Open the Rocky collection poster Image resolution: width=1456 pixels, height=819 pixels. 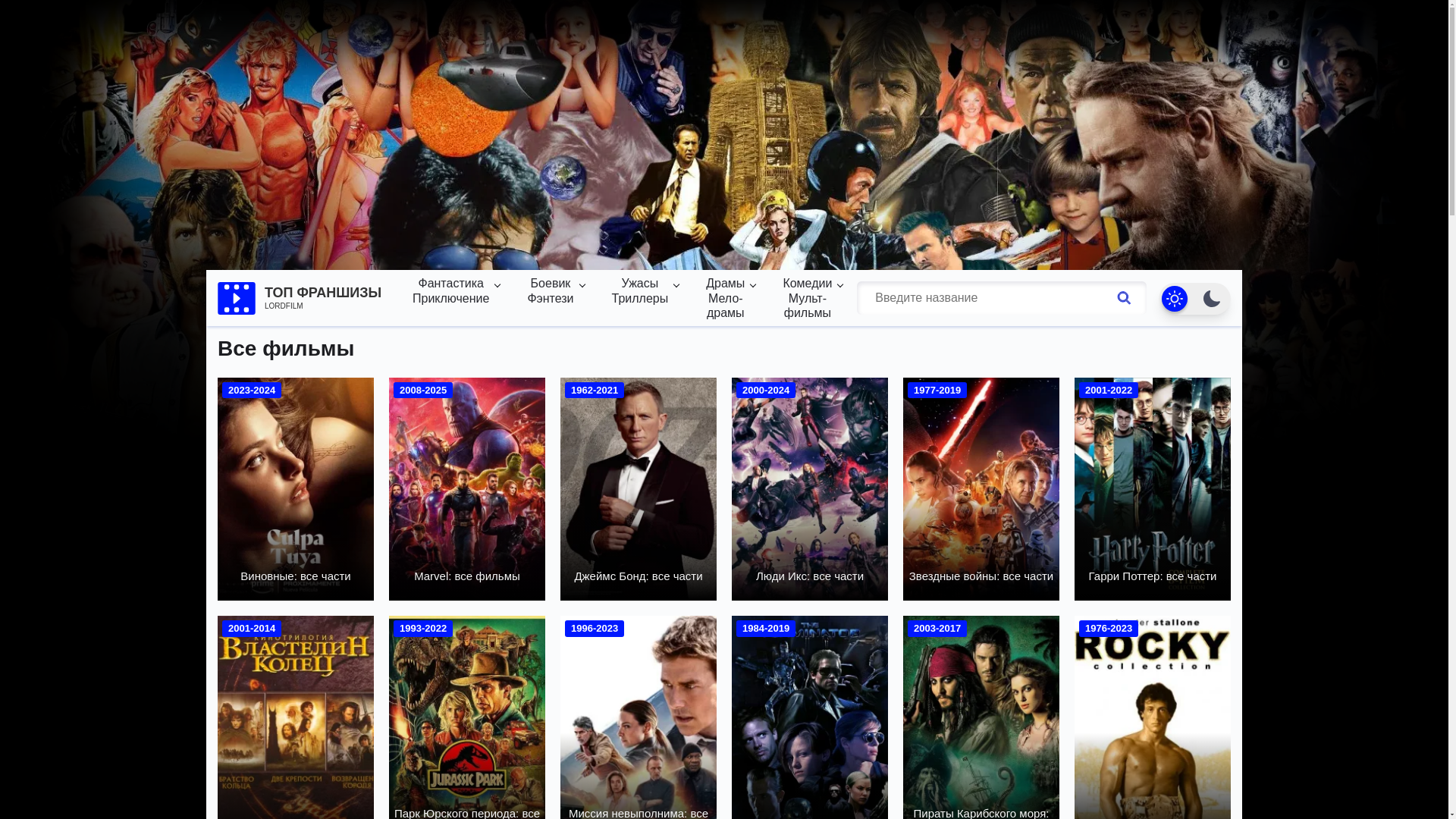coord(1153,717)
